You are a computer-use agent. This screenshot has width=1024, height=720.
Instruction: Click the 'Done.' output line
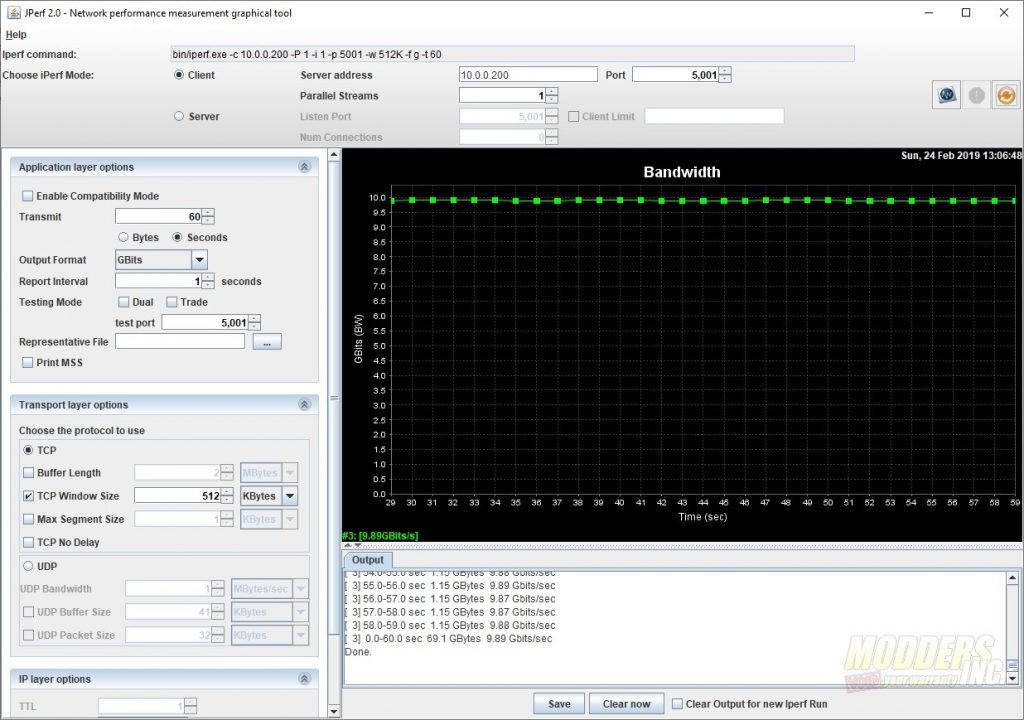tap(358, 652)
